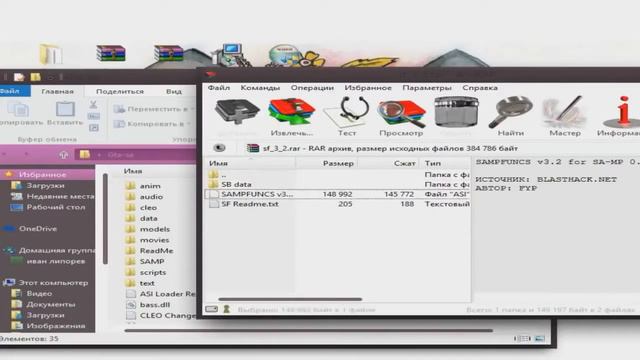Screen dimensions: 640x360
Task: Launch the Мастер (Wizard) tool
Action: click(x=564, y=112)
